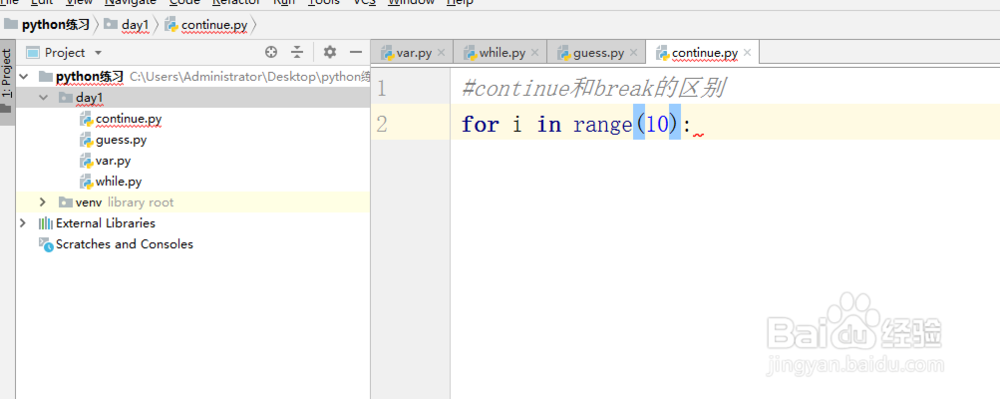This screenshot has height=399, width=1000.
Task: Close the var.py tab
Action: click(x=441, y=52)
